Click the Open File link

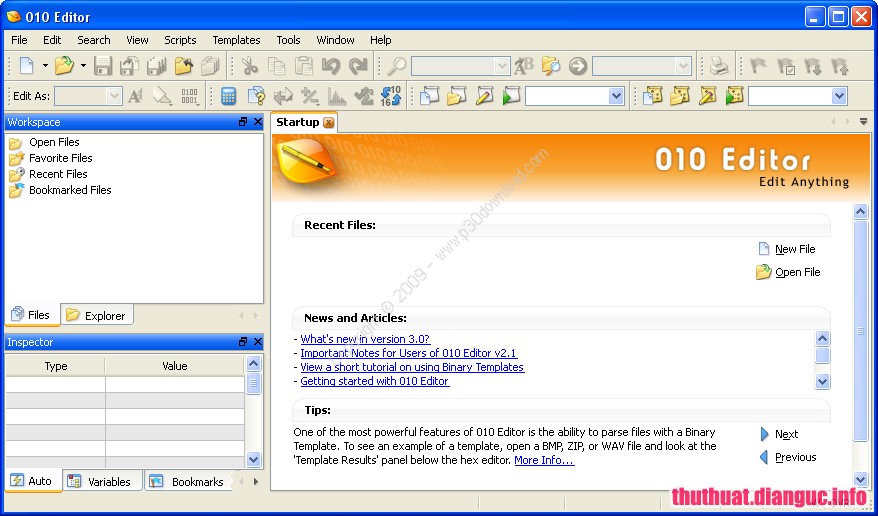tap(788, 272)
